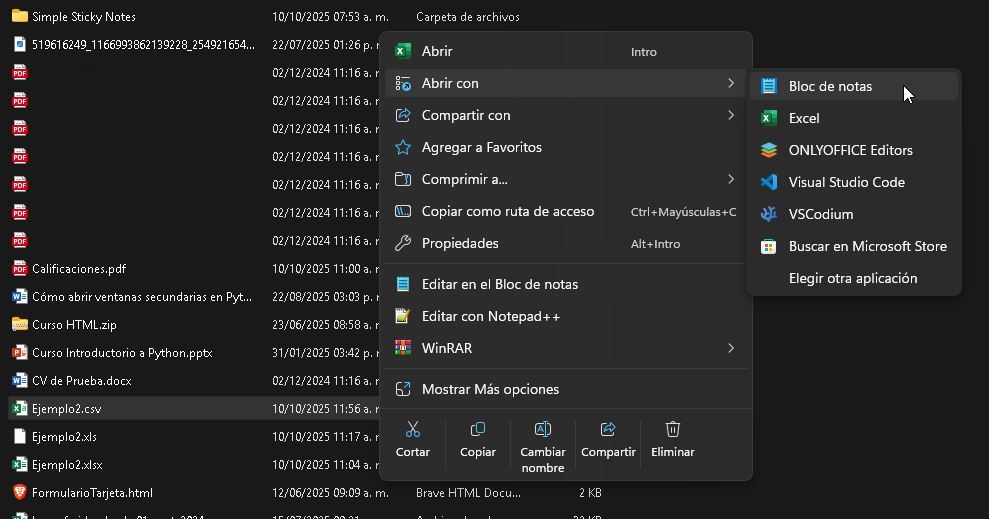Click the Brave icon of FormularioTarjeta.html

tap(20, 493)
